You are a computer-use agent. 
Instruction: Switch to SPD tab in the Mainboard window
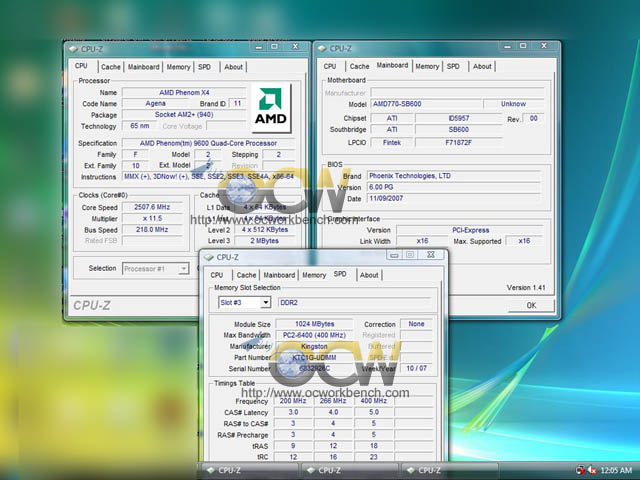[x=453, y=66]
